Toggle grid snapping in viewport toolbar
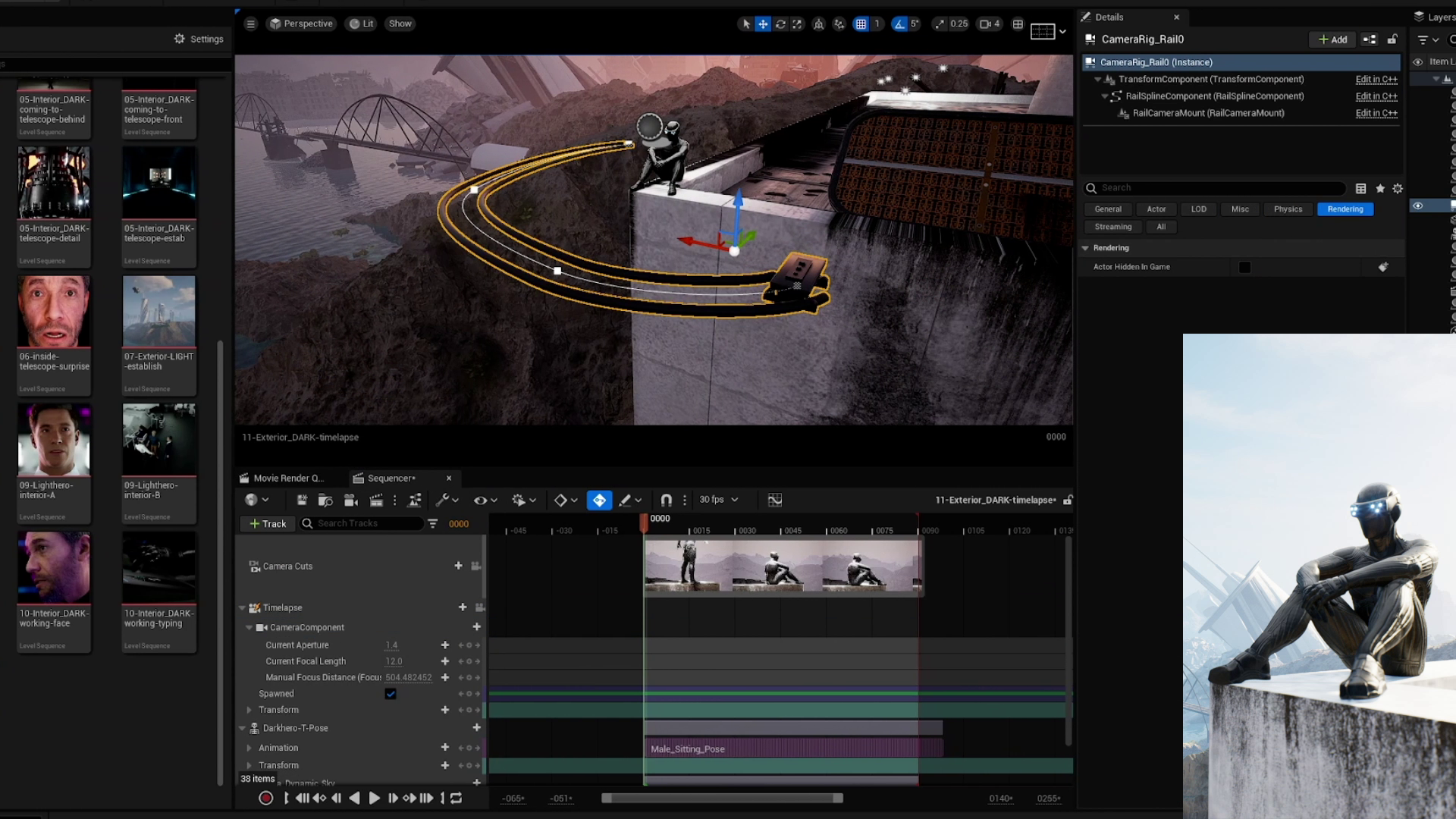 pyautogui.click(x=861, y=24)
